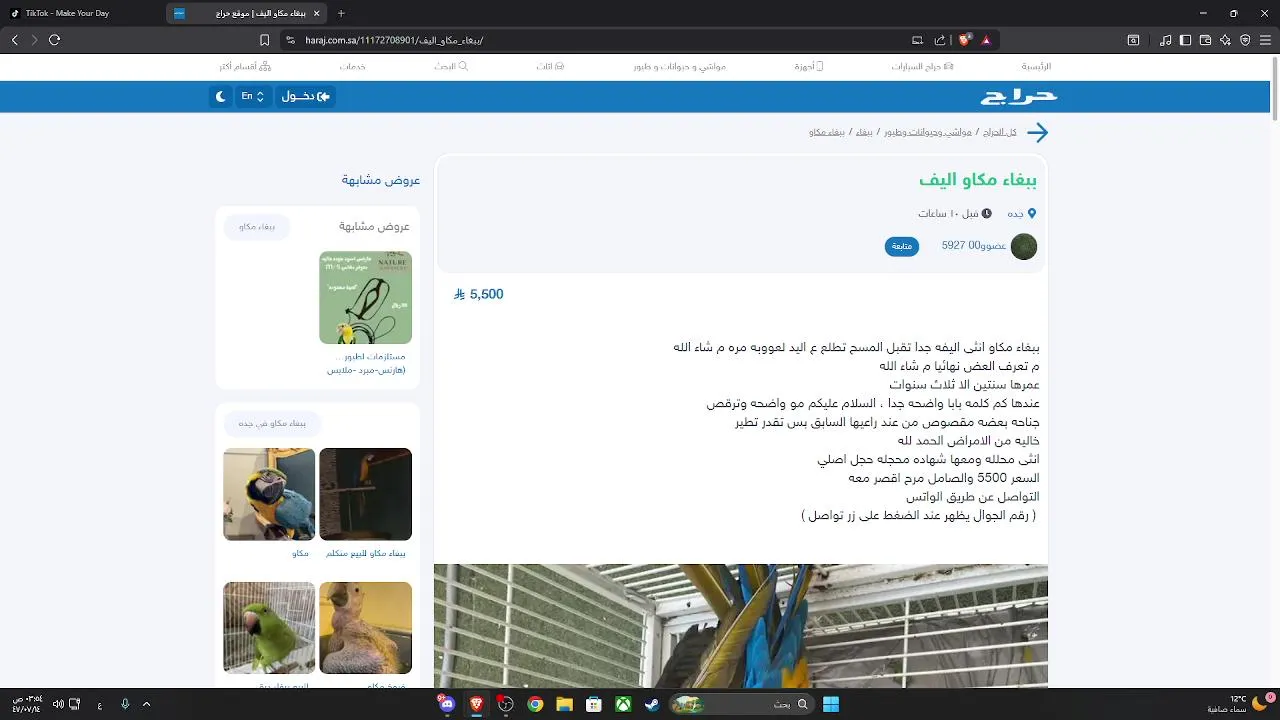Open main macaw listing photo
The height and width of the screenshot is (720, 1280).
click(741, 626)
